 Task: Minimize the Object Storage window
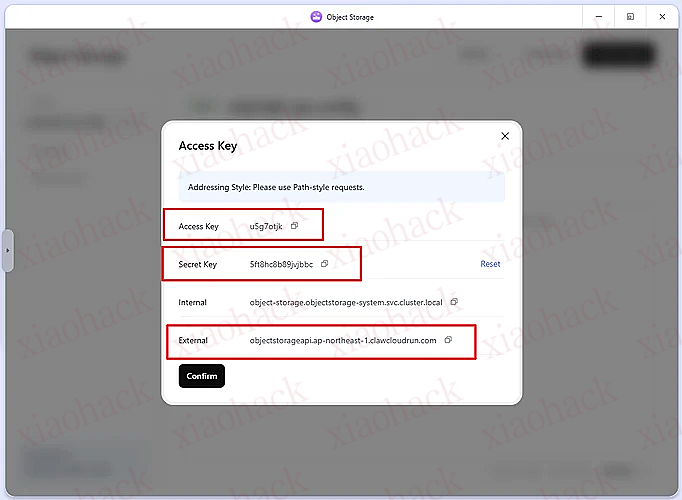tap(597, 17)
